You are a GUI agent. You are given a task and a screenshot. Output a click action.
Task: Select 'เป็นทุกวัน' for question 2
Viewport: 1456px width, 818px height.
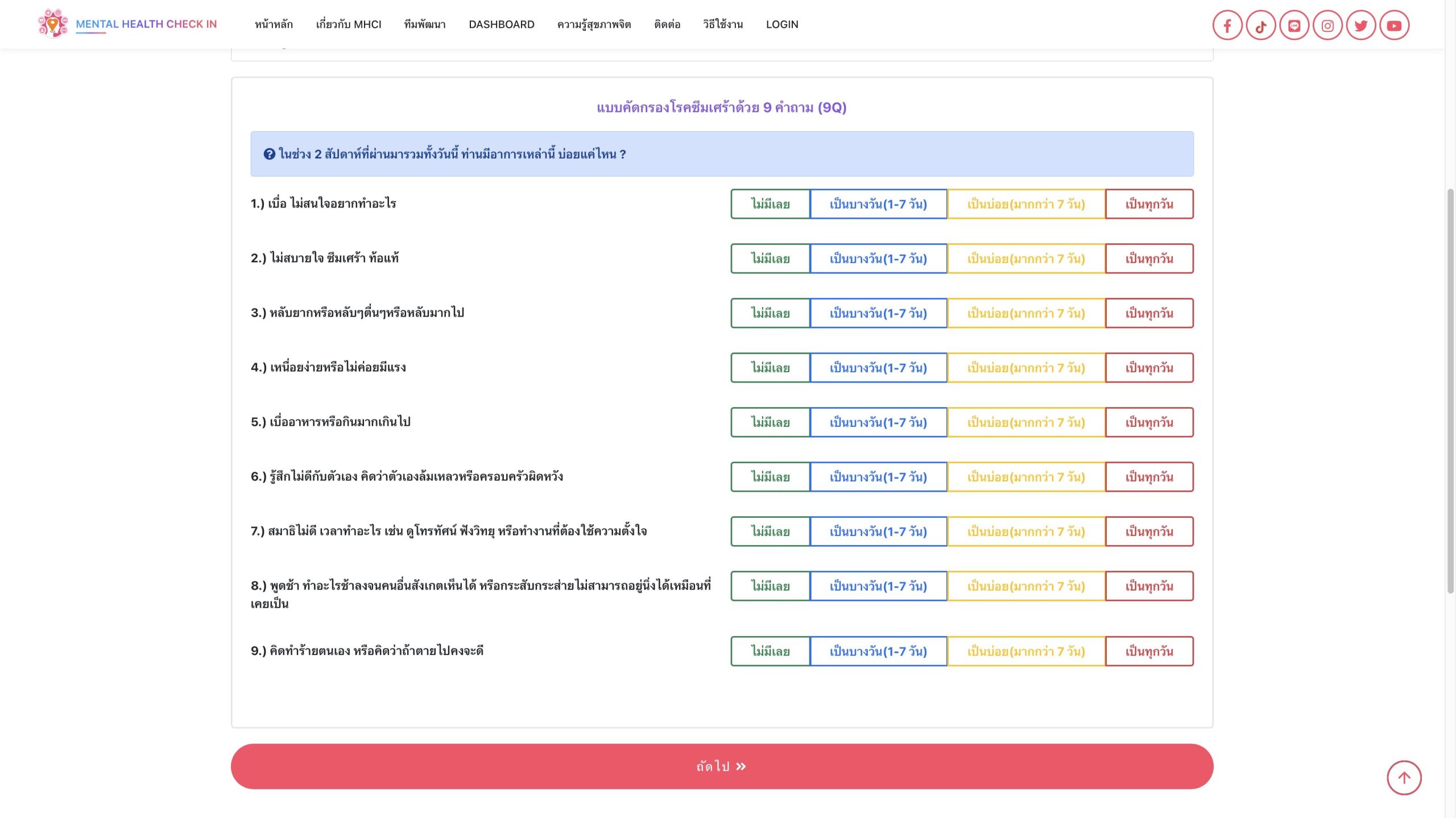coord(1149,259)
